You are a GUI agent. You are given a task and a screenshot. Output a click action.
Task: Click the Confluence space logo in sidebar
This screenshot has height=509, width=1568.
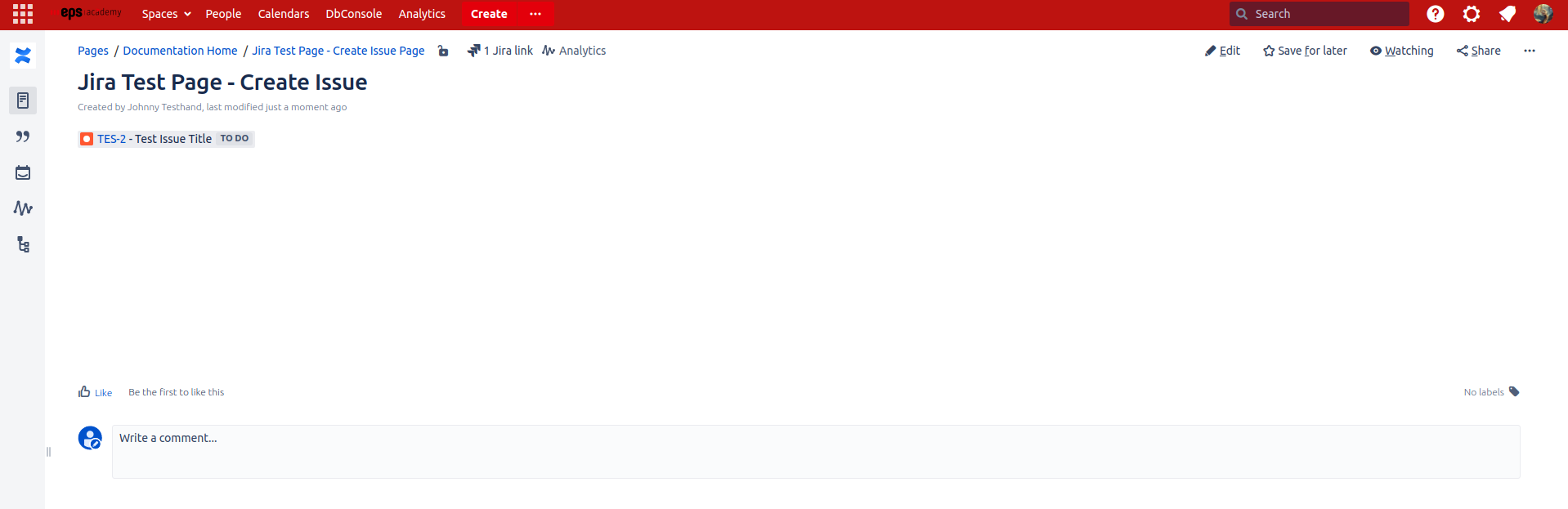(23, 56)
